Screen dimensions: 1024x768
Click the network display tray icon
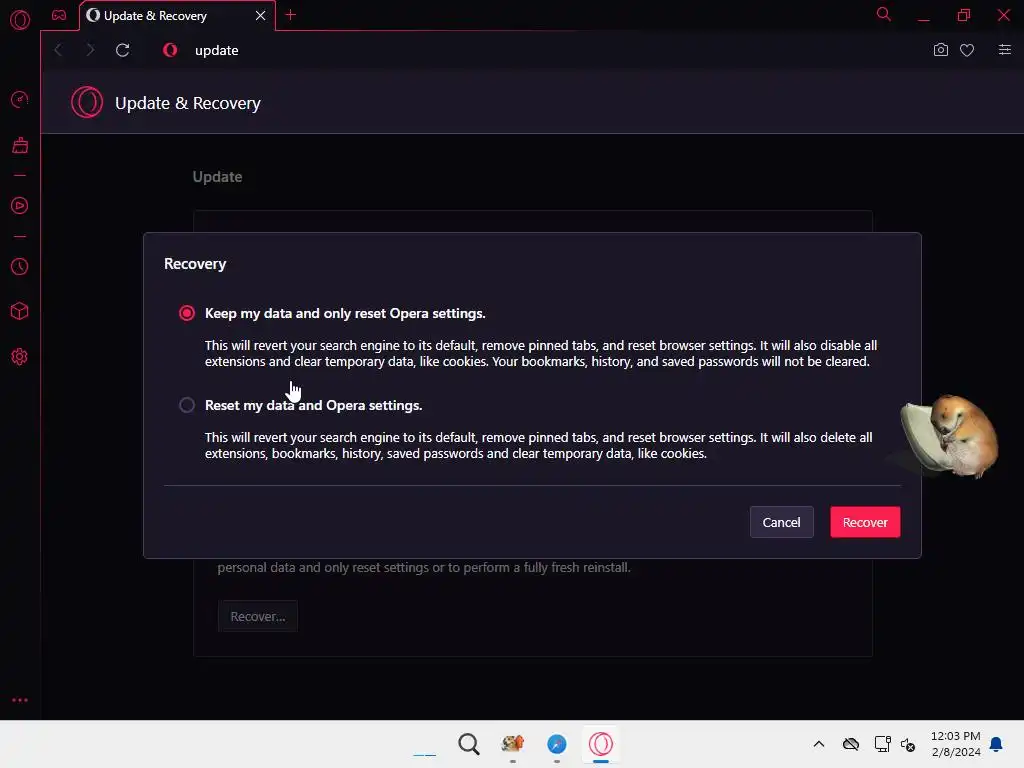[882, 744]
